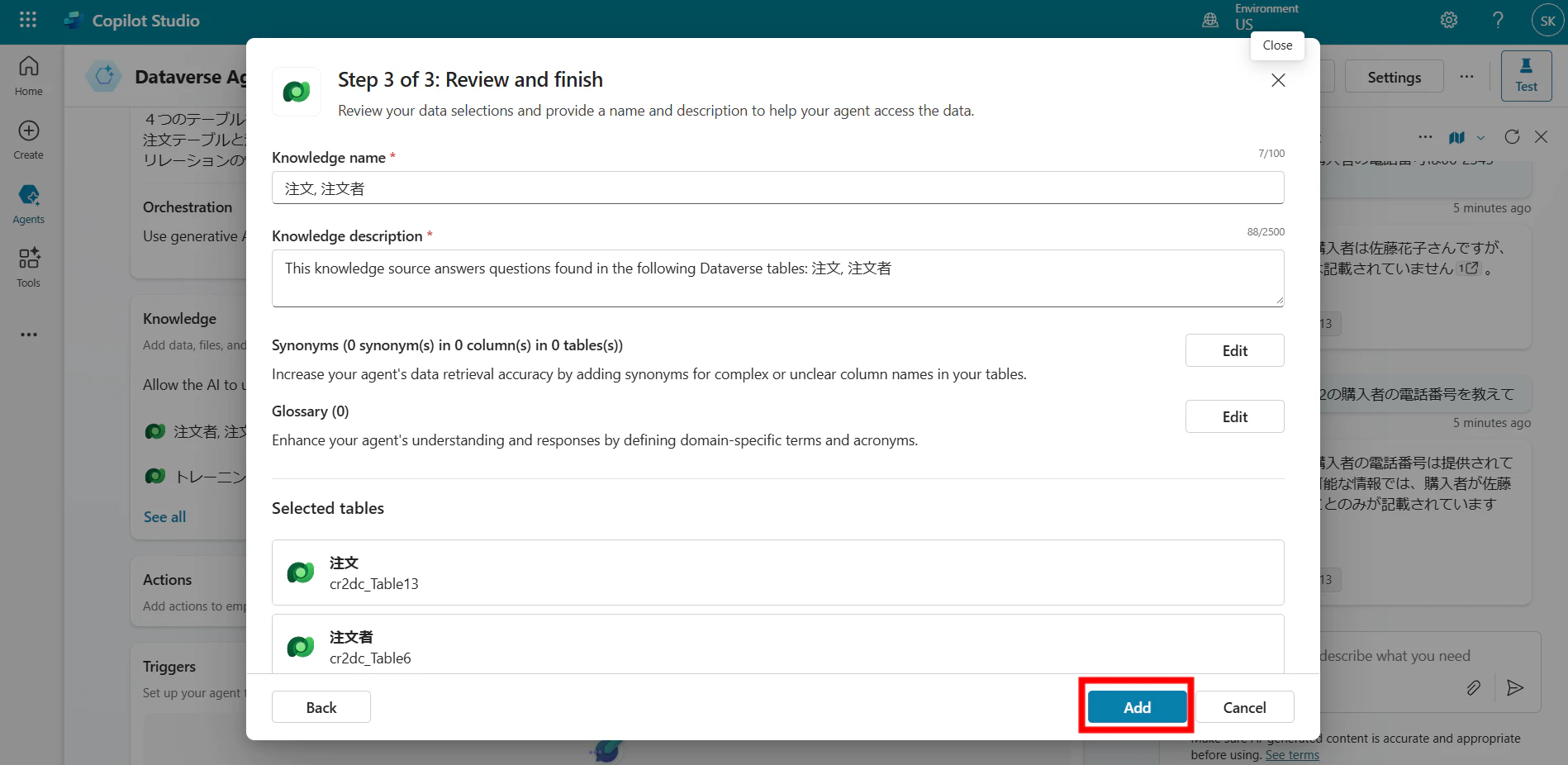Click the Dataverse Agent avatar icon

click(x=104, y=77)
